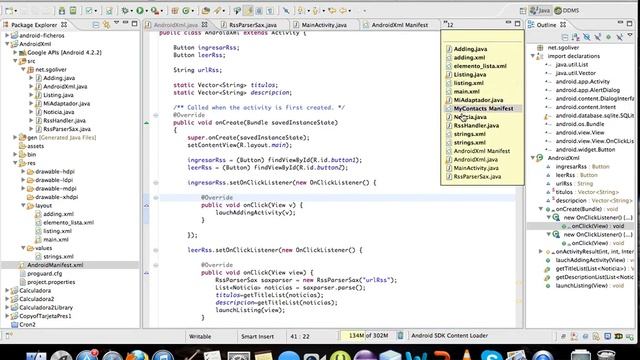Click the Debug bug toolbar icon

(125, 11)
